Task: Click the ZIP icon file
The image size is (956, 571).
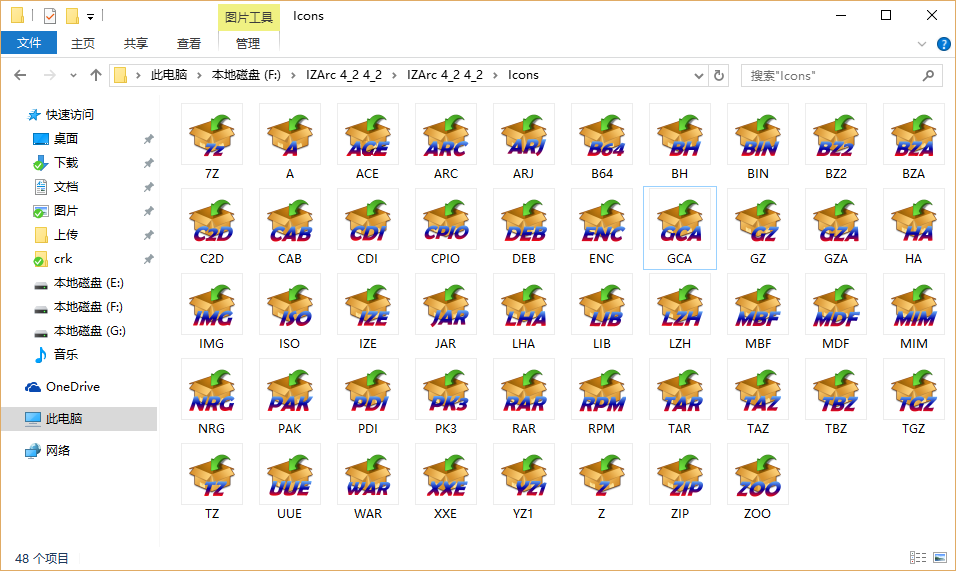Action: tap(680, 475)
